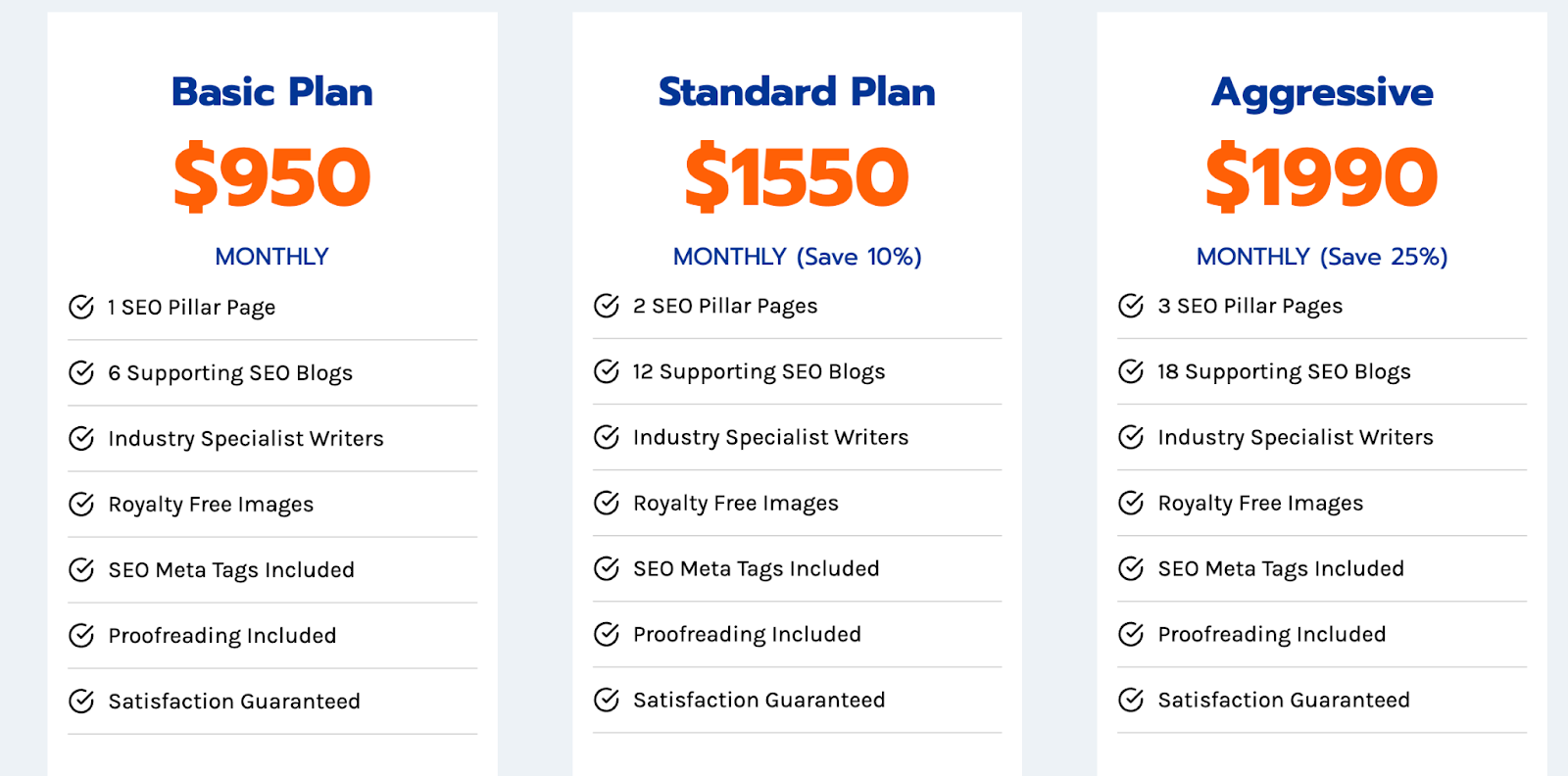Select the "Standard Plan" heading
Image resolution: width=1568 pixels, height=776 pixels.
(x=797, y=92)
